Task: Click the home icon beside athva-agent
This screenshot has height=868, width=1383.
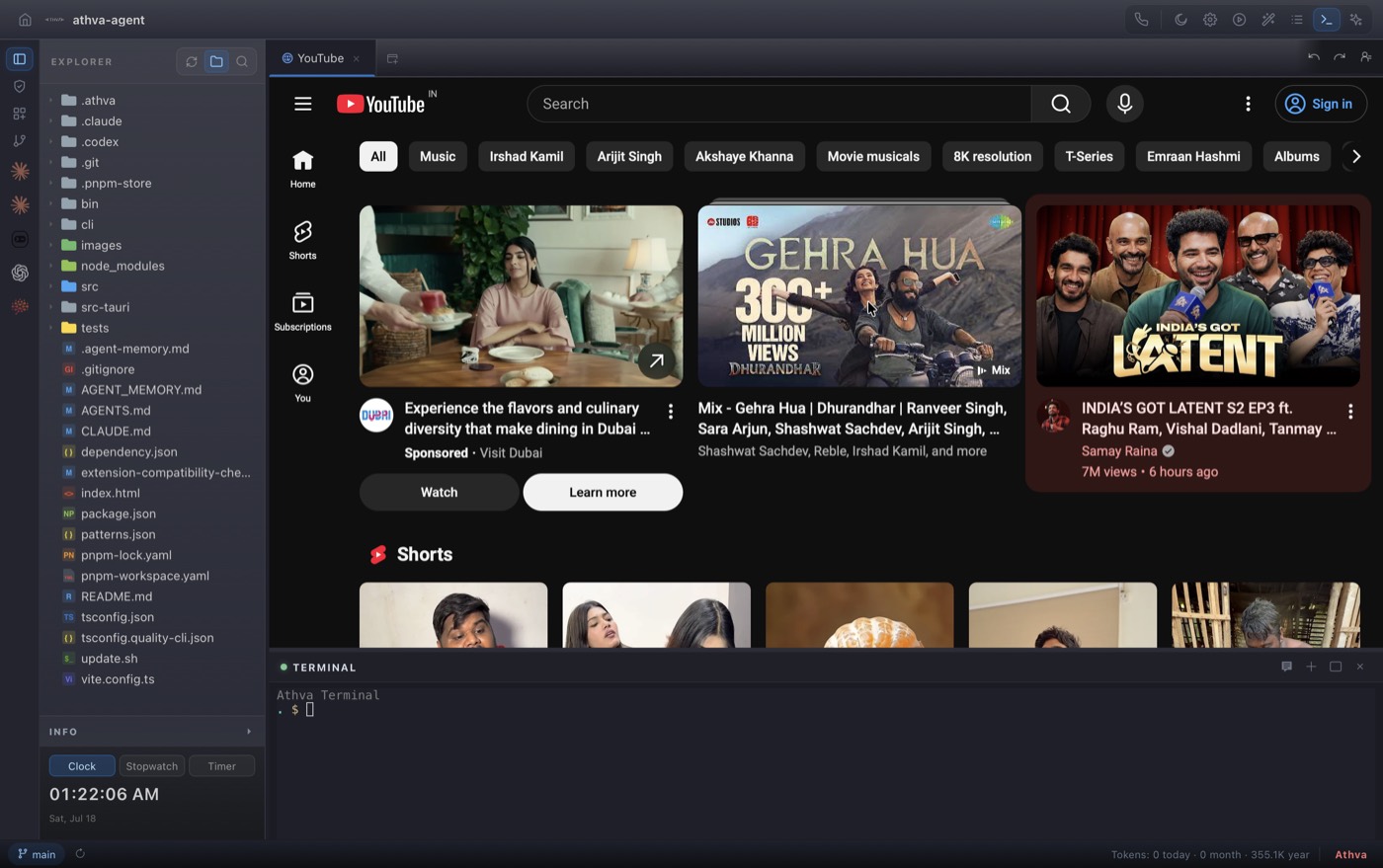Action: tap(25, 20)
